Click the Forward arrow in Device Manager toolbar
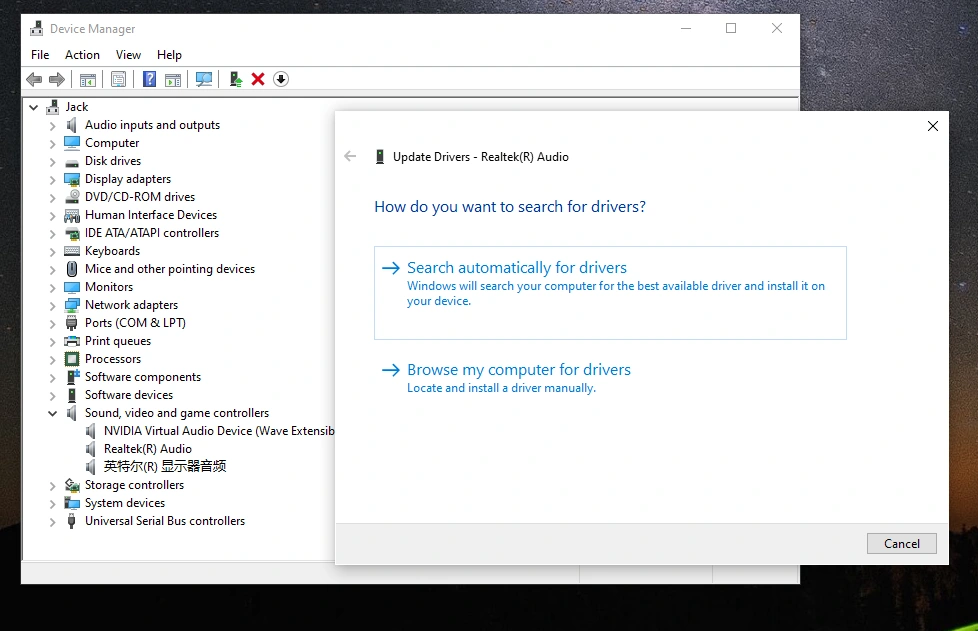 (x=57, y=79)
